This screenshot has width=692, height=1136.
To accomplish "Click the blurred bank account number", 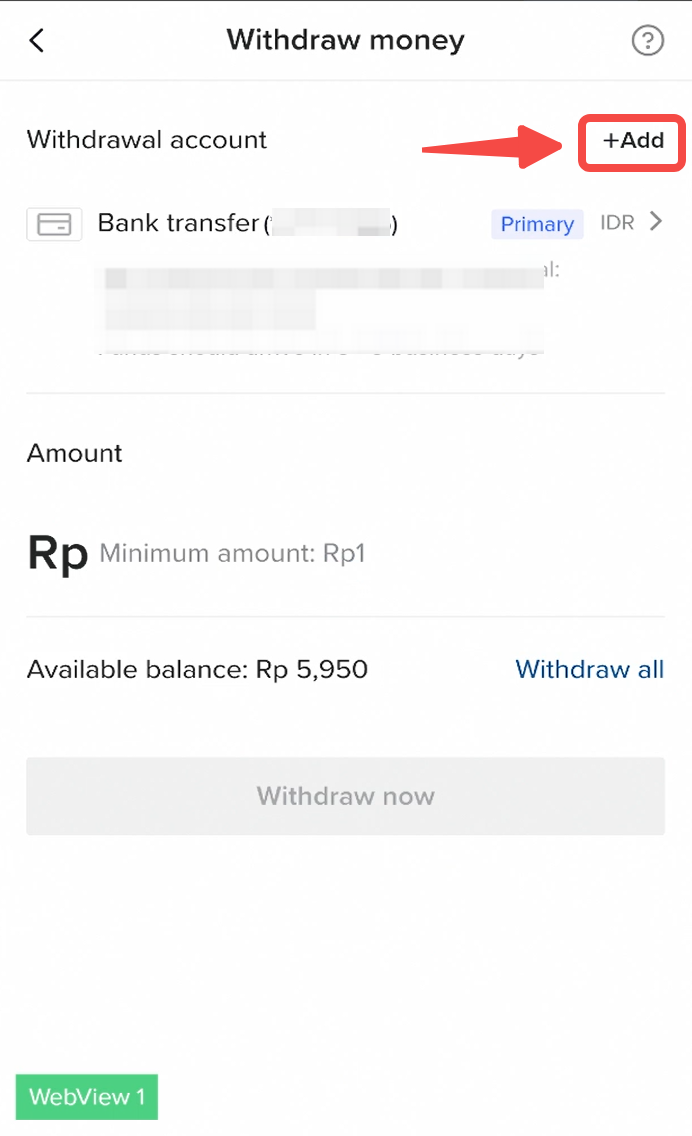I will click(332, 224).
